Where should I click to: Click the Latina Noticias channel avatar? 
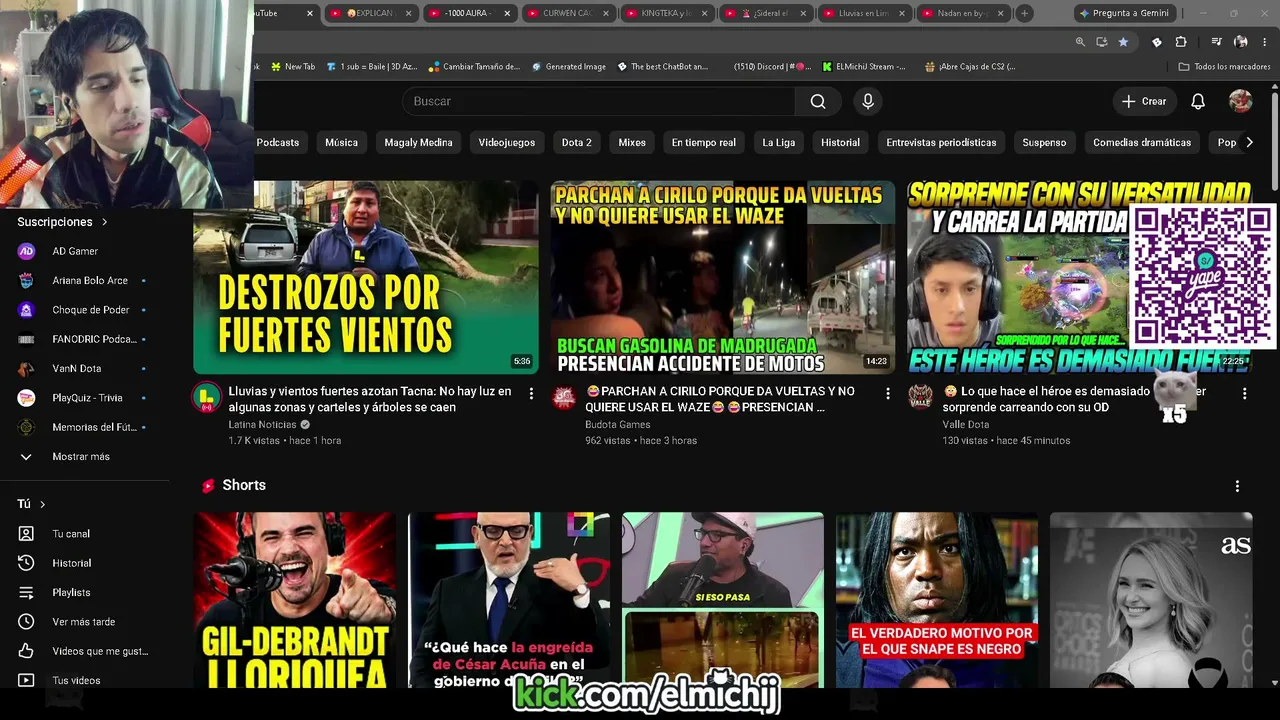pos(206,397)
